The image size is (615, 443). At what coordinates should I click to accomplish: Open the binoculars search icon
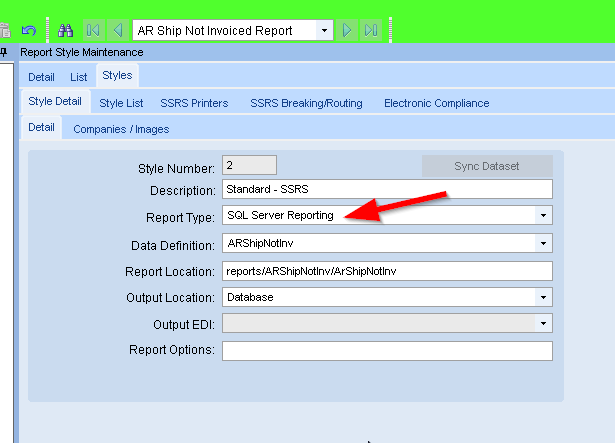pos(66,30)
